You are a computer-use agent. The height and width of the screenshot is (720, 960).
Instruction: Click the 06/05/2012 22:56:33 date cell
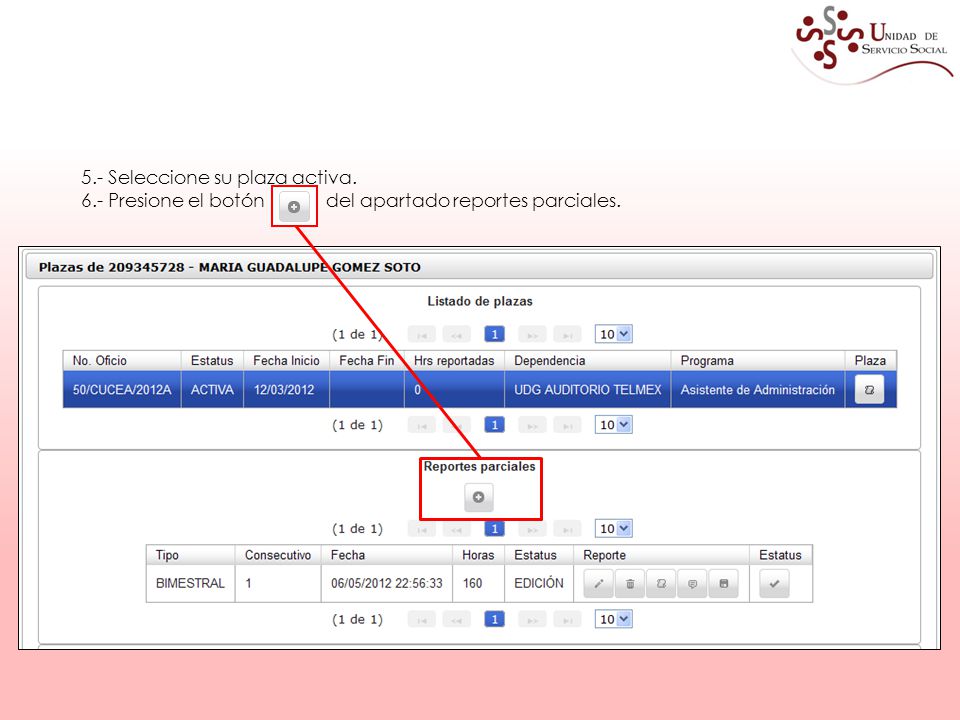coord(387,583)
